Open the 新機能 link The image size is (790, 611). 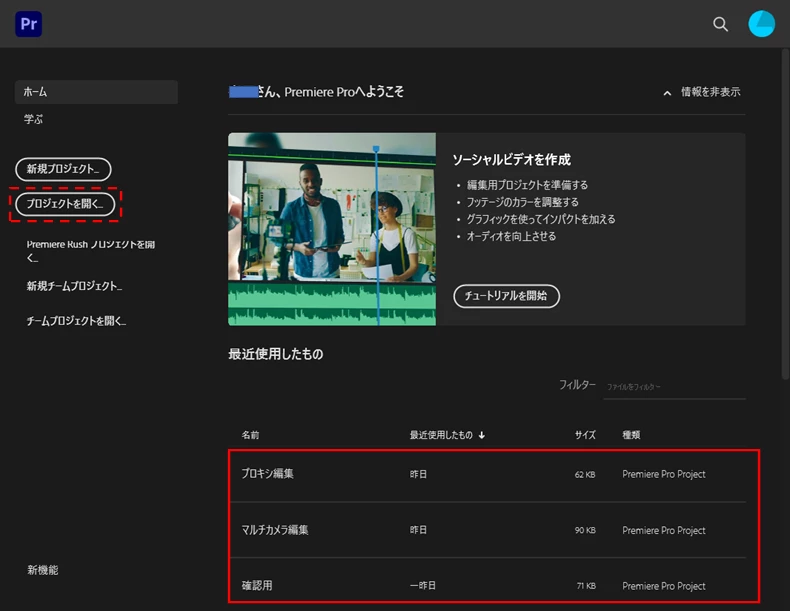tap(43, 570)
